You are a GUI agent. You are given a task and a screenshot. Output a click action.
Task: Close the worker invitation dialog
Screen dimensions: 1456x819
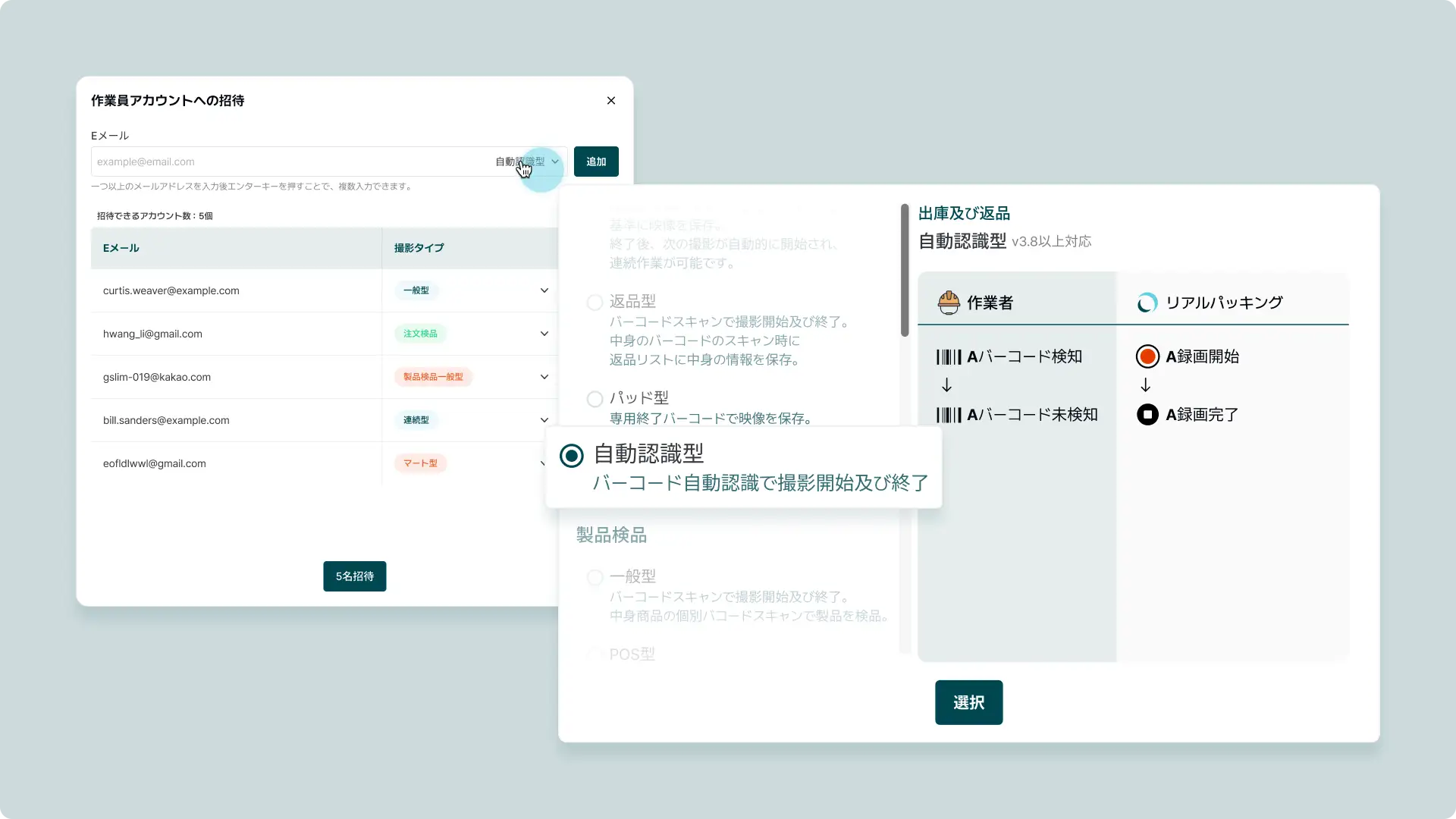point(611,101)
